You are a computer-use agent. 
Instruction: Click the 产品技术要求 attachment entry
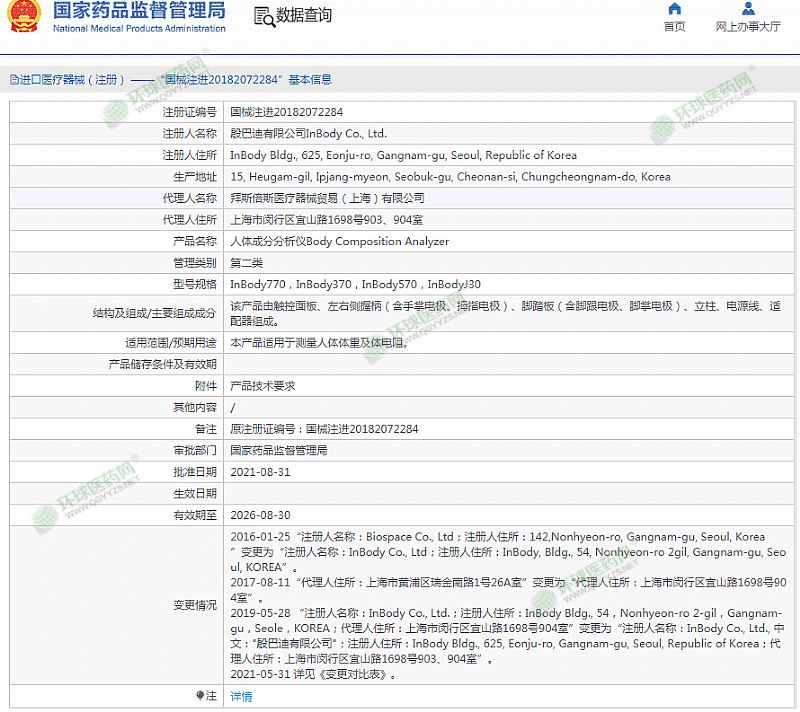262,385
